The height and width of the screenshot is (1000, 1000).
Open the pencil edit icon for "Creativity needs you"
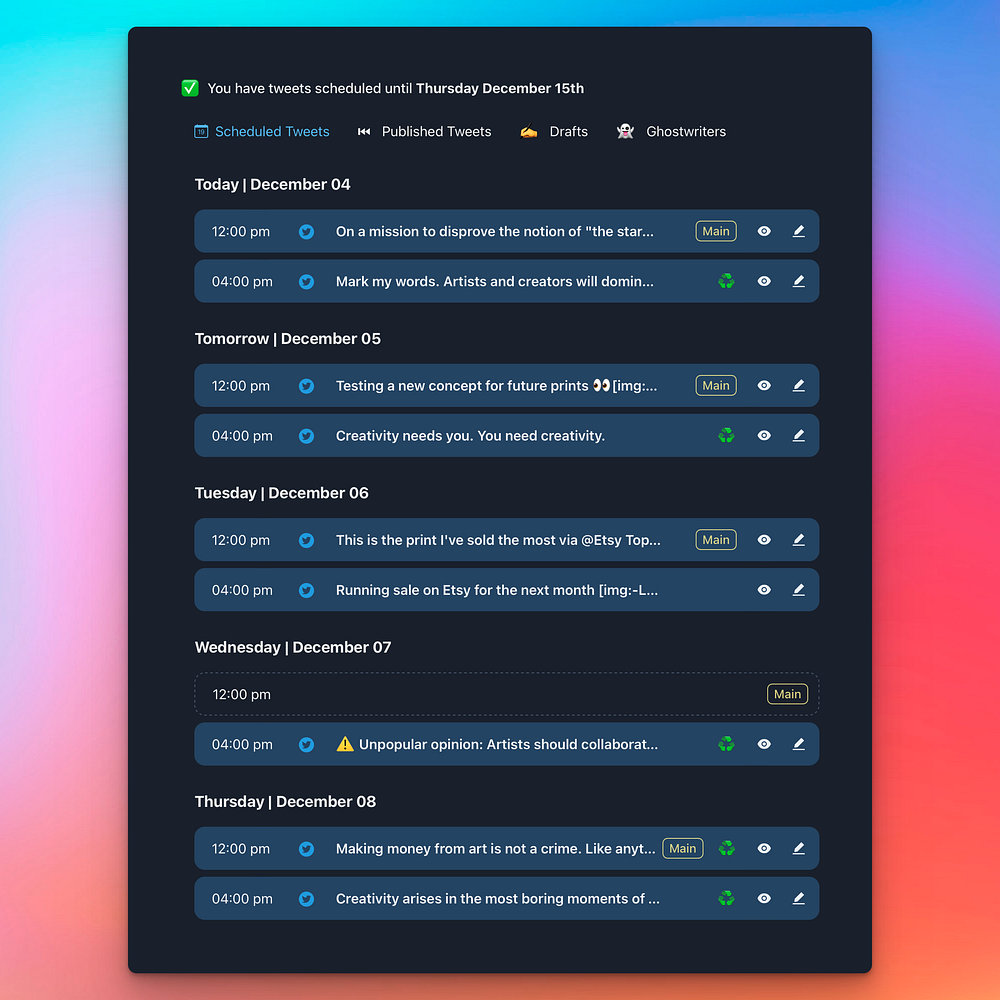click(x=798, y=436)
